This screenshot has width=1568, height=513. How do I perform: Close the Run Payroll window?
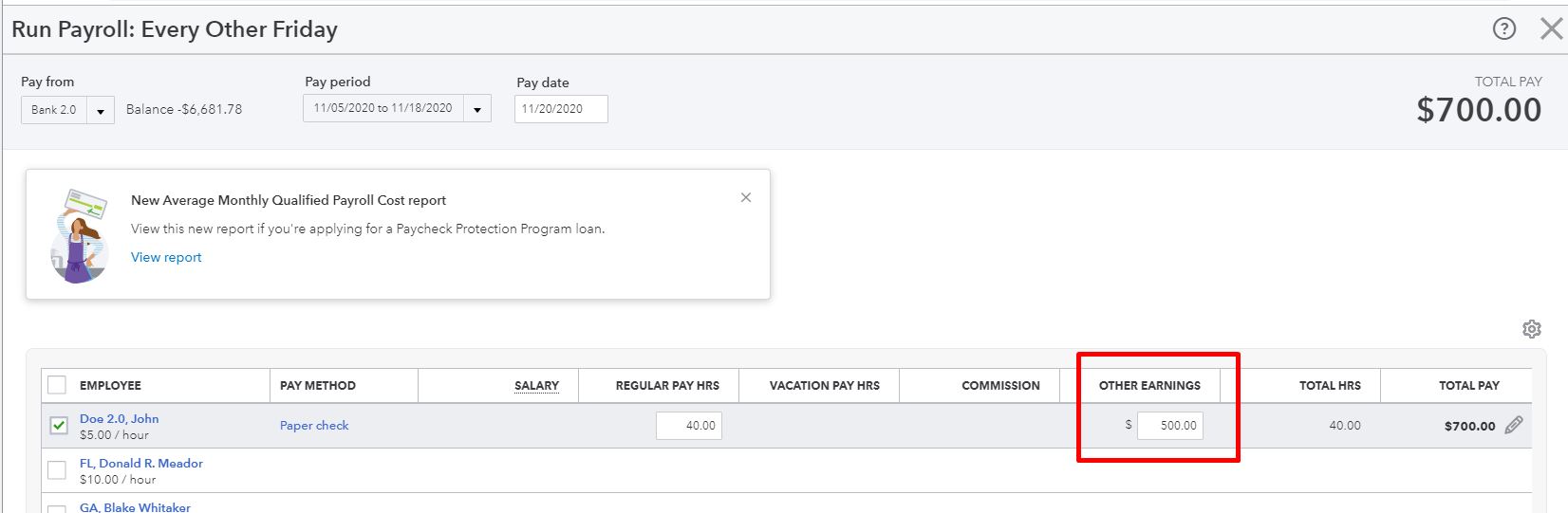(x=1551, y=29)
